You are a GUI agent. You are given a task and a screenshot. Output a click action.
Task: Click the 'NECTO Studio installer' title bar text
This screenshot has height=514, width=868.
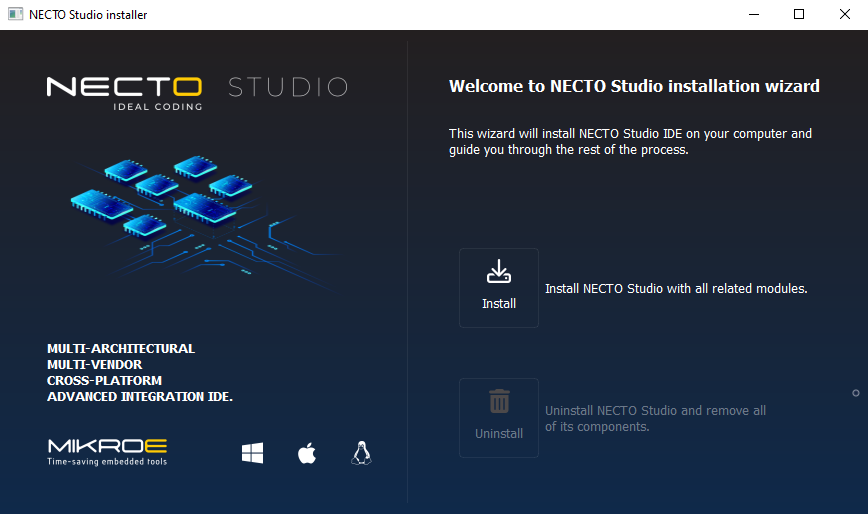tap(88, 14)
